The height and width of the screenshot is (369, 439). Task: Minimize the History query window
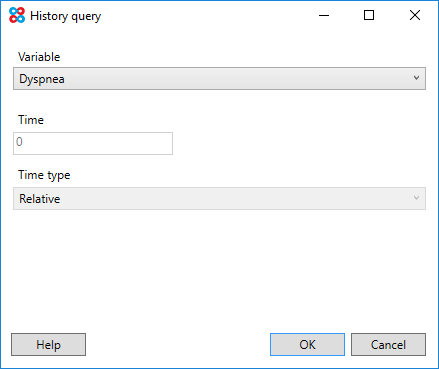coord(324,15)
